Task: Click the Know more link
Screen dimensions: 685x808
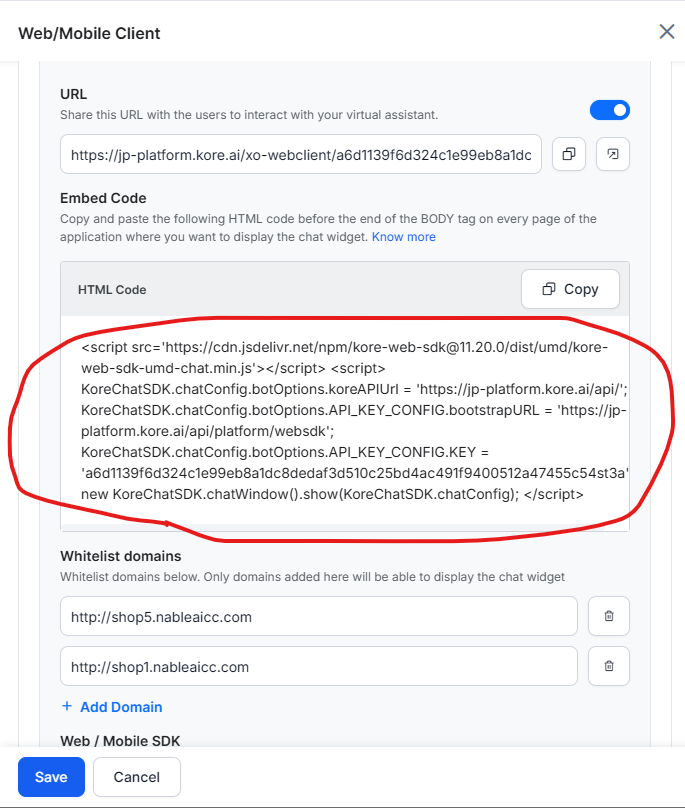Action: (404, 237)
